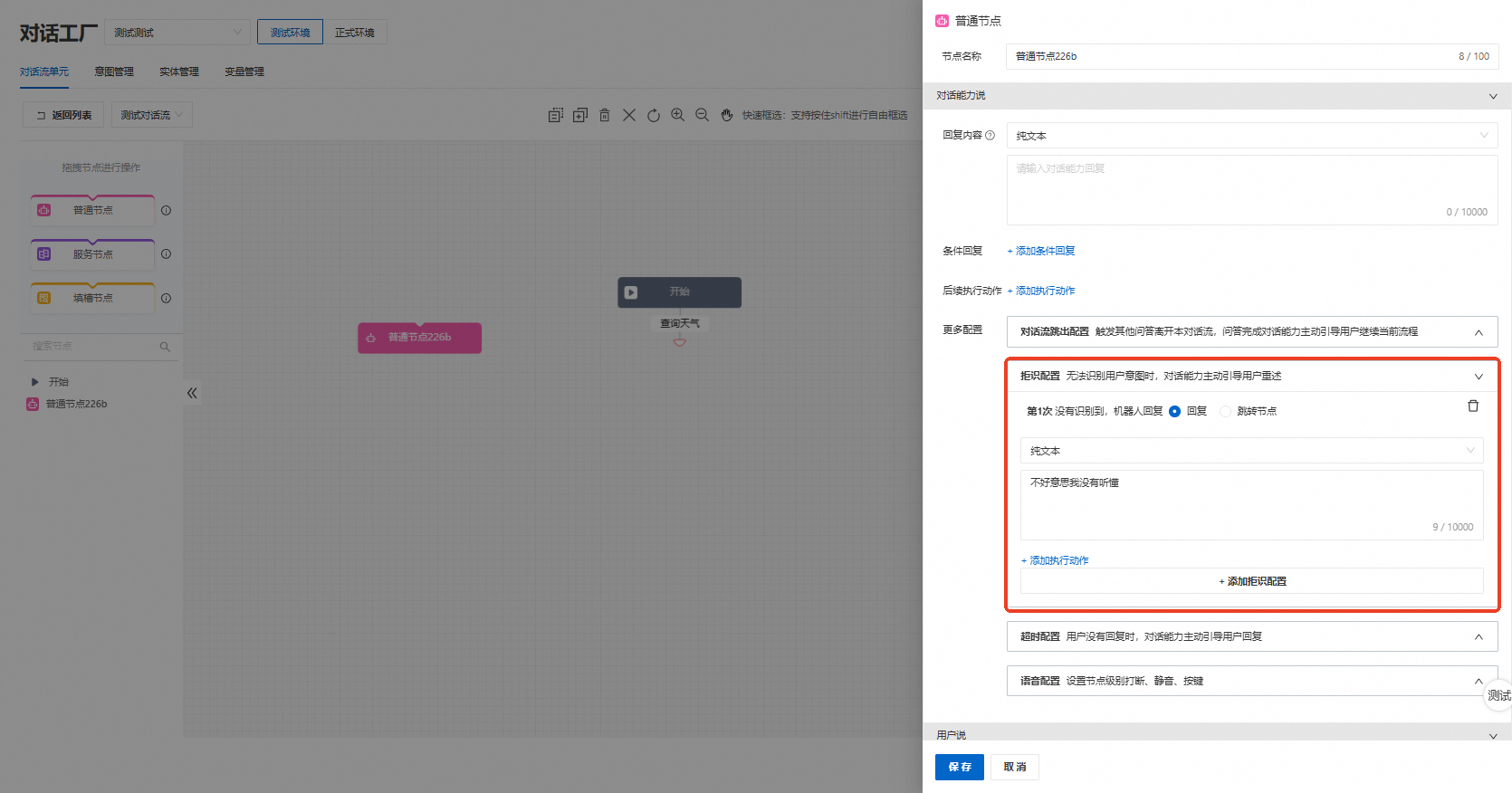Click the 查询天气 label on canvas
This screenshot has height=793, width=1512.
coord(680,323)
